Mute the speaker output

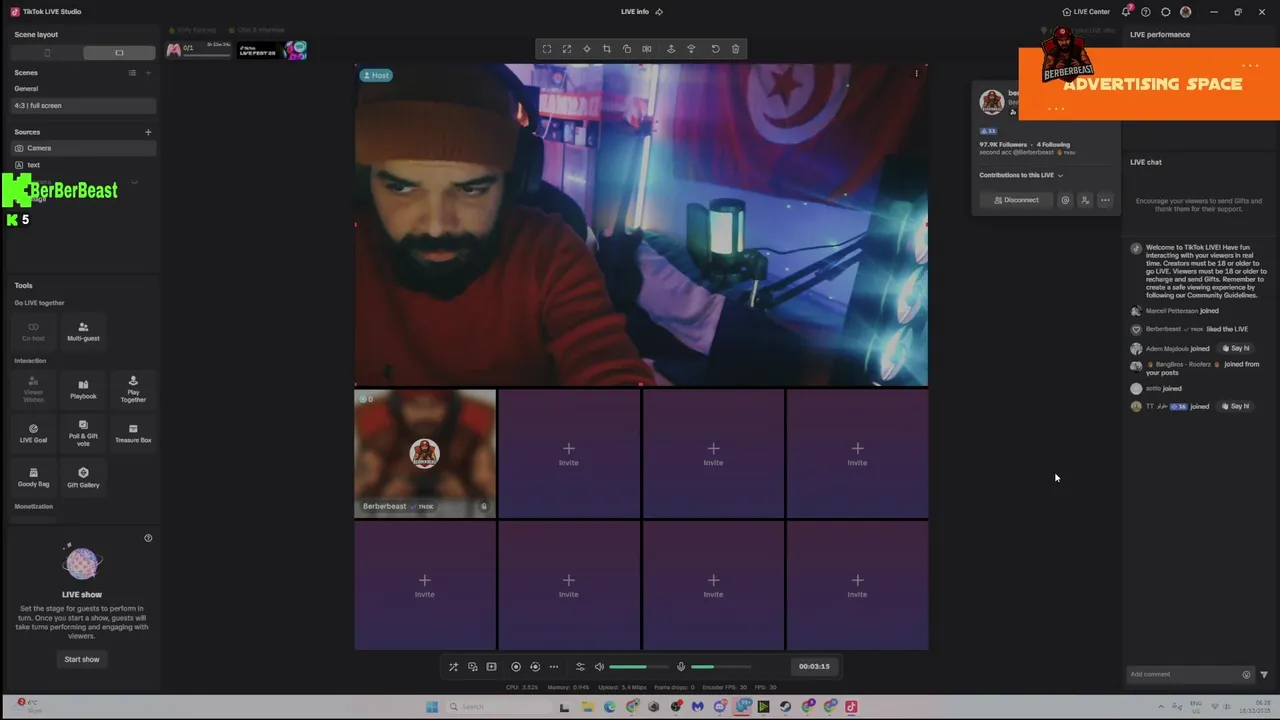(599, 667)
